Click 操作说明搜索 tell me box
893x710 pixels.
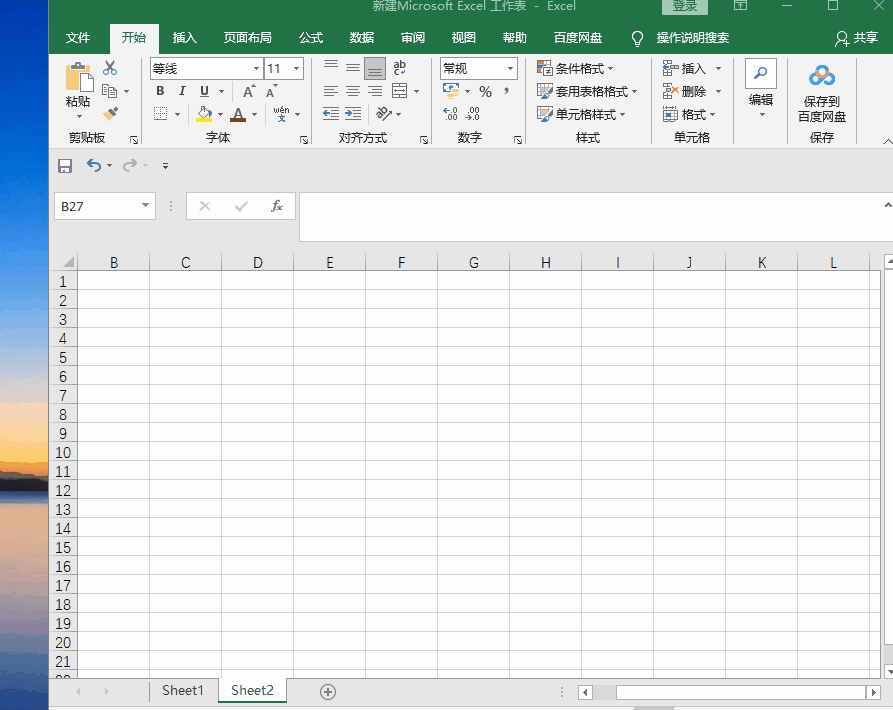pos(692,38)
